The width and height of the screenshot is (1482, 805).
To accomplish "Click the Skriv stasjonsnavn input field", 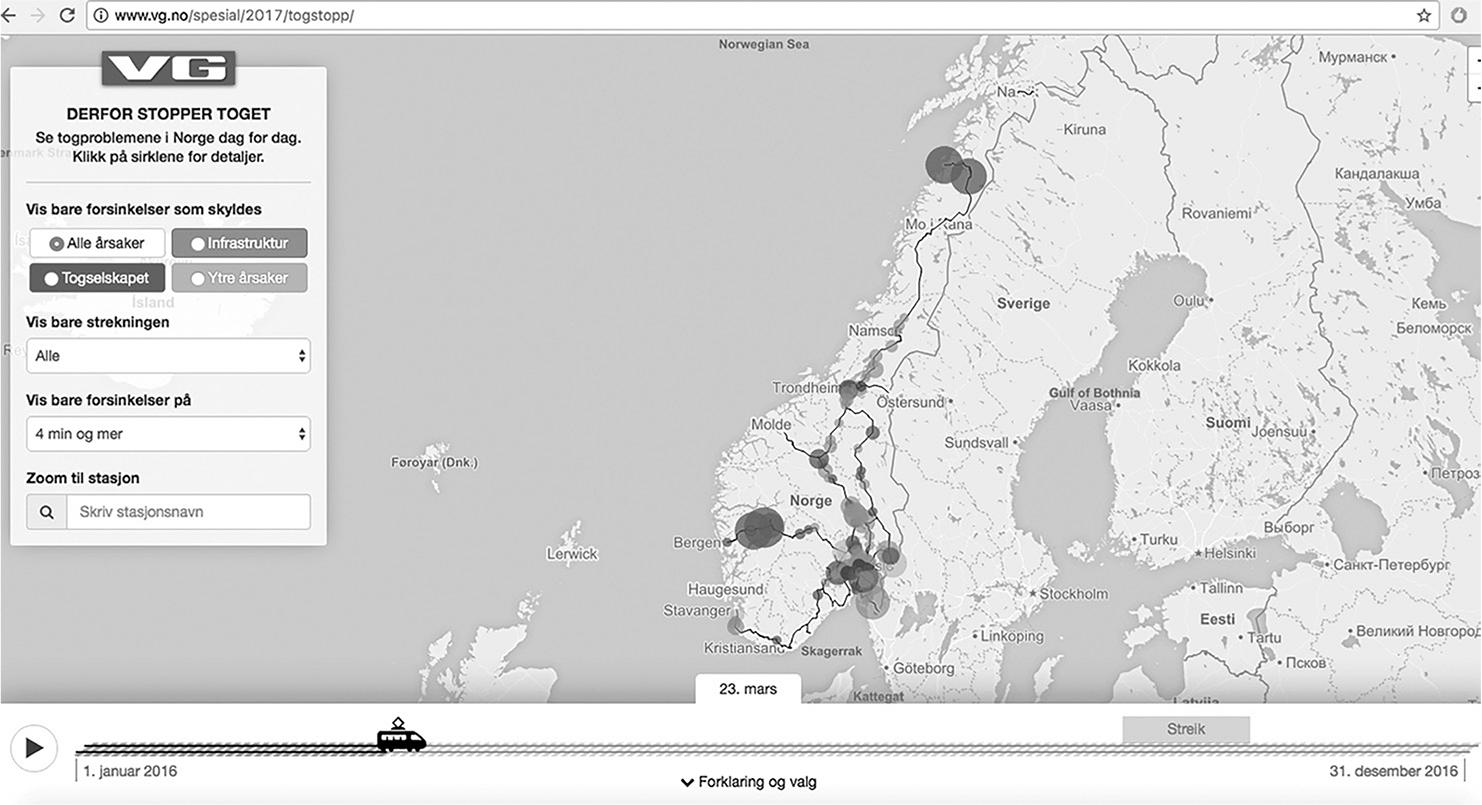I will tap(188, 512).
